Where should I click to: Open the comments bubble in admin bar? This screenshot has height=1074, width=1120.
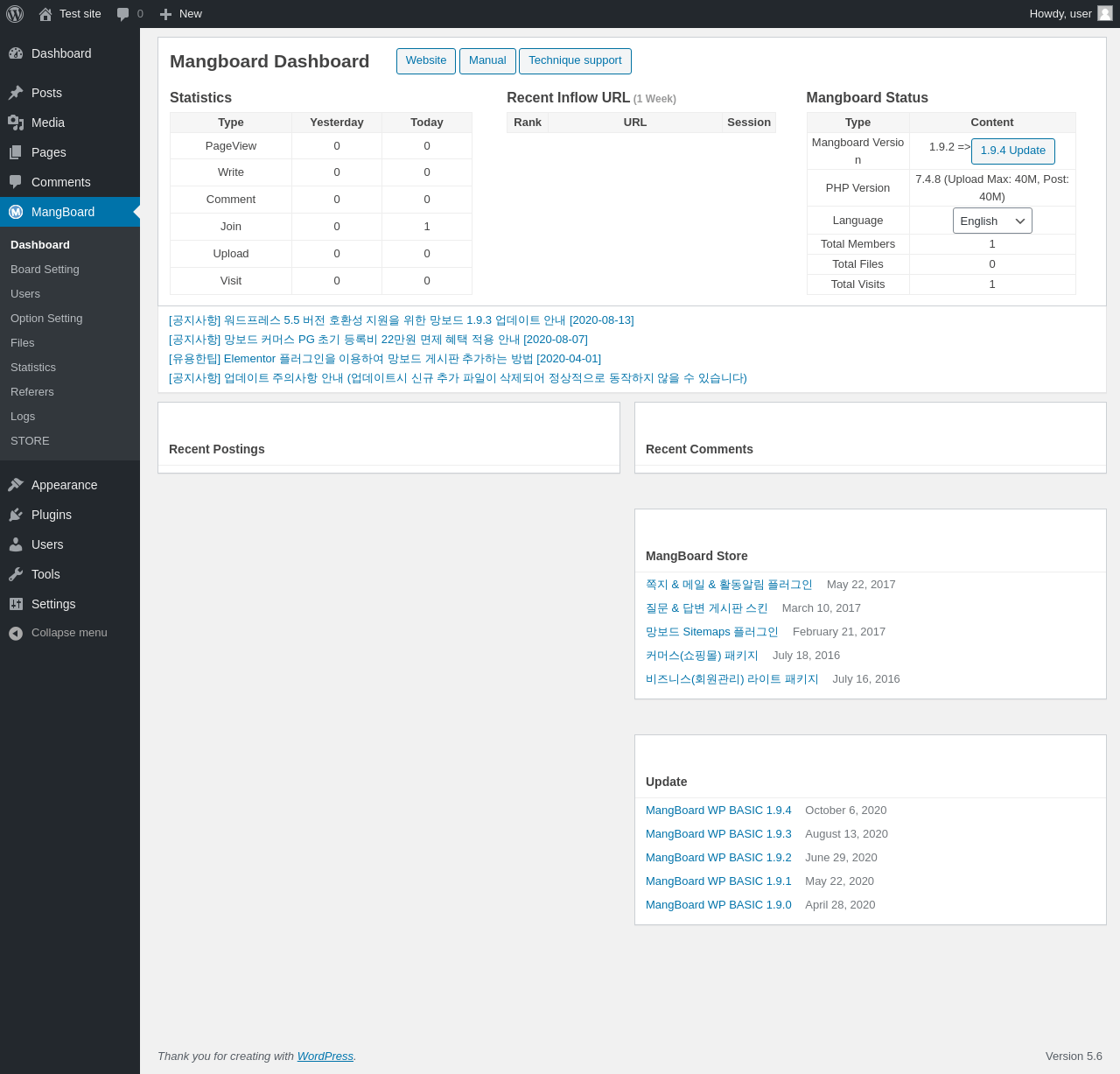click(123, 14)
